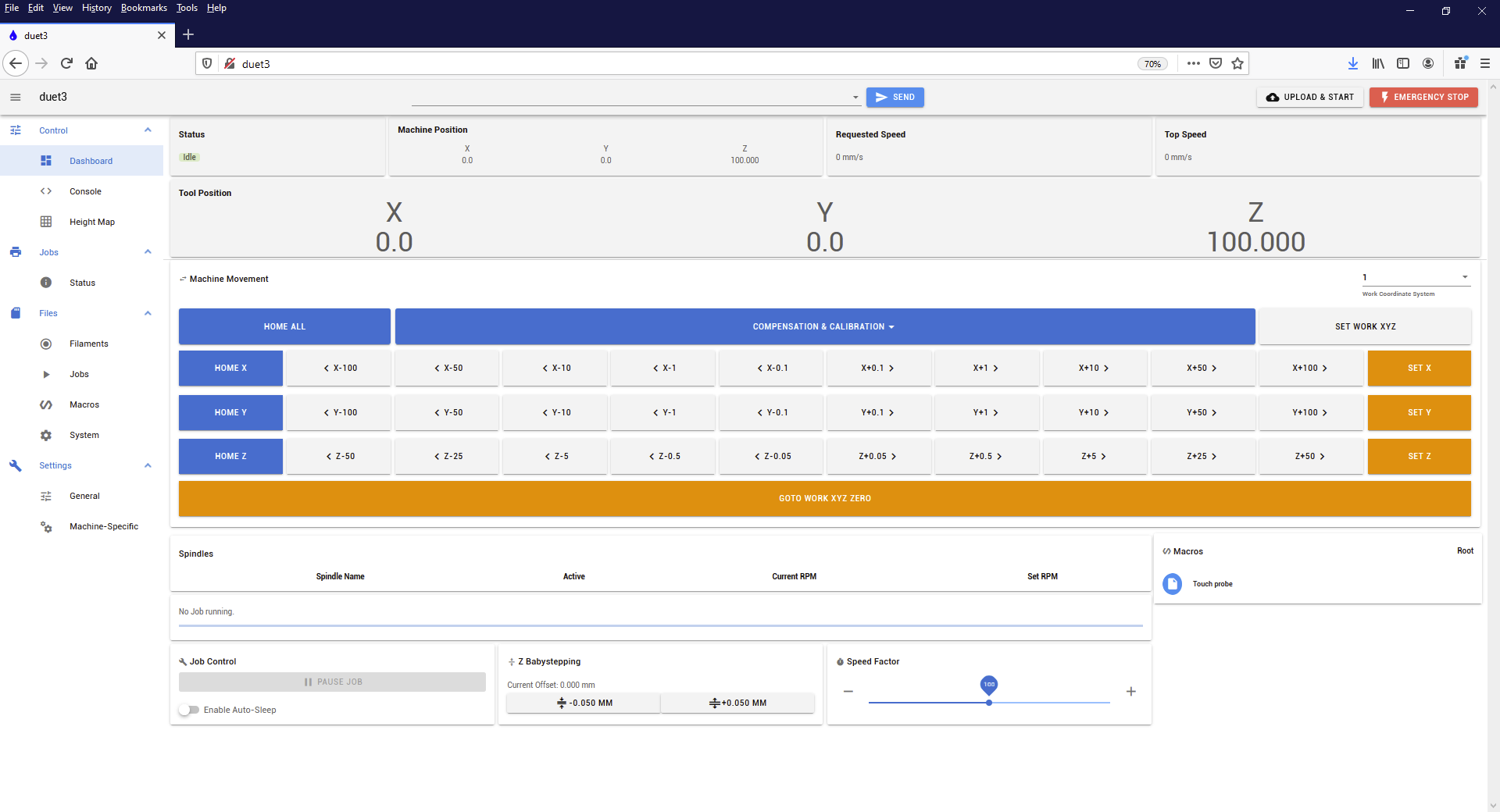Home the Z axis
Viewport: 1500px width, 812px height.
[x=230, y=456]
